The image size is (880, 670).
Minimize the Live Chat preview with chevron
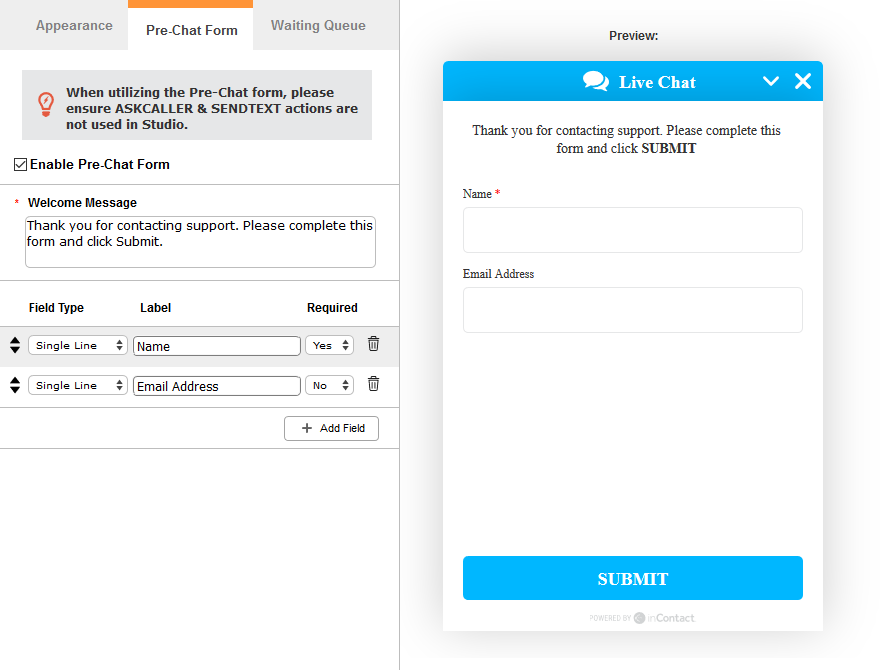tap(771, 81)
